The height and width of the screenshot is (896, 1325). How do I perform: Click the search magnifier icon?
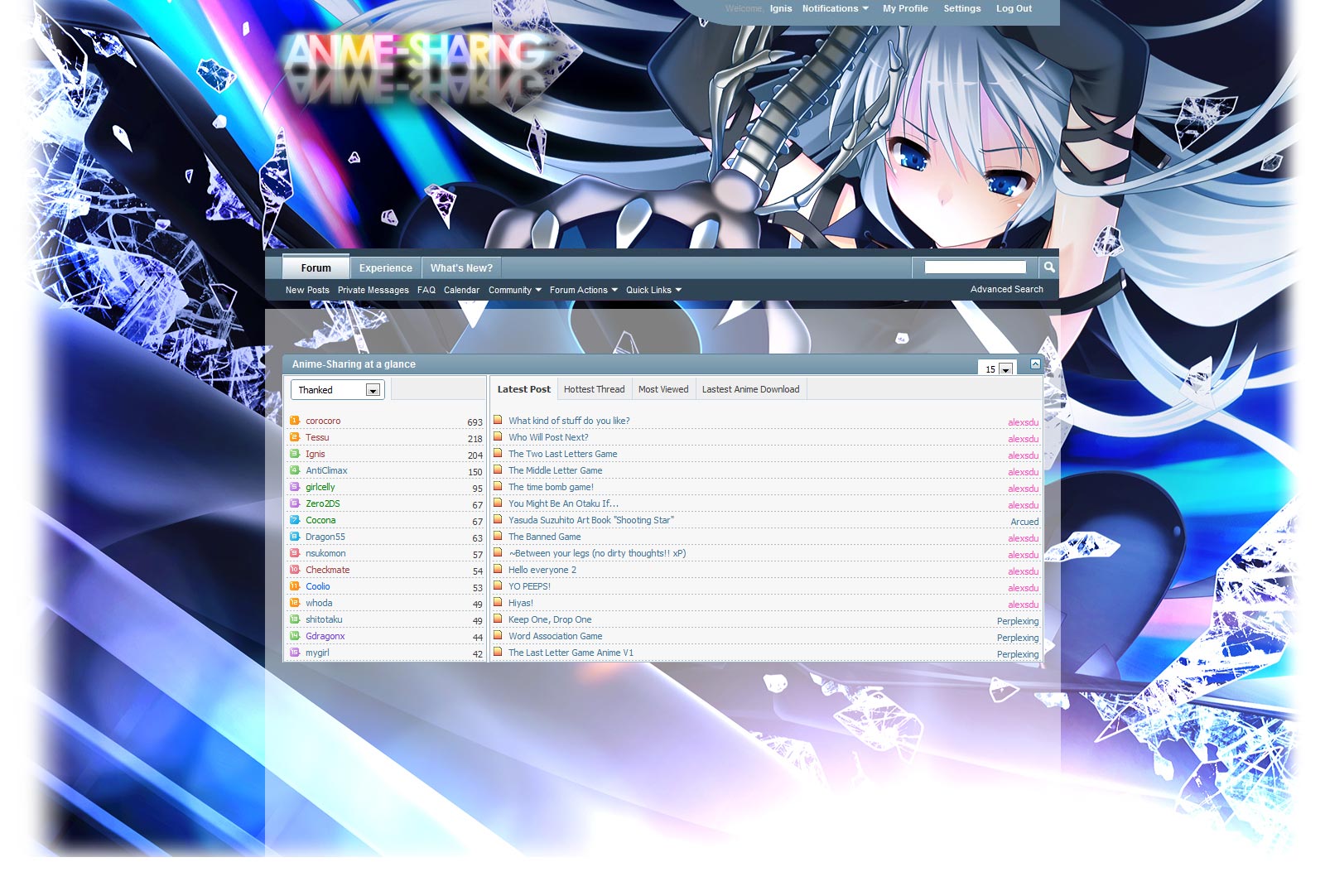click(x=1049, y=267)
